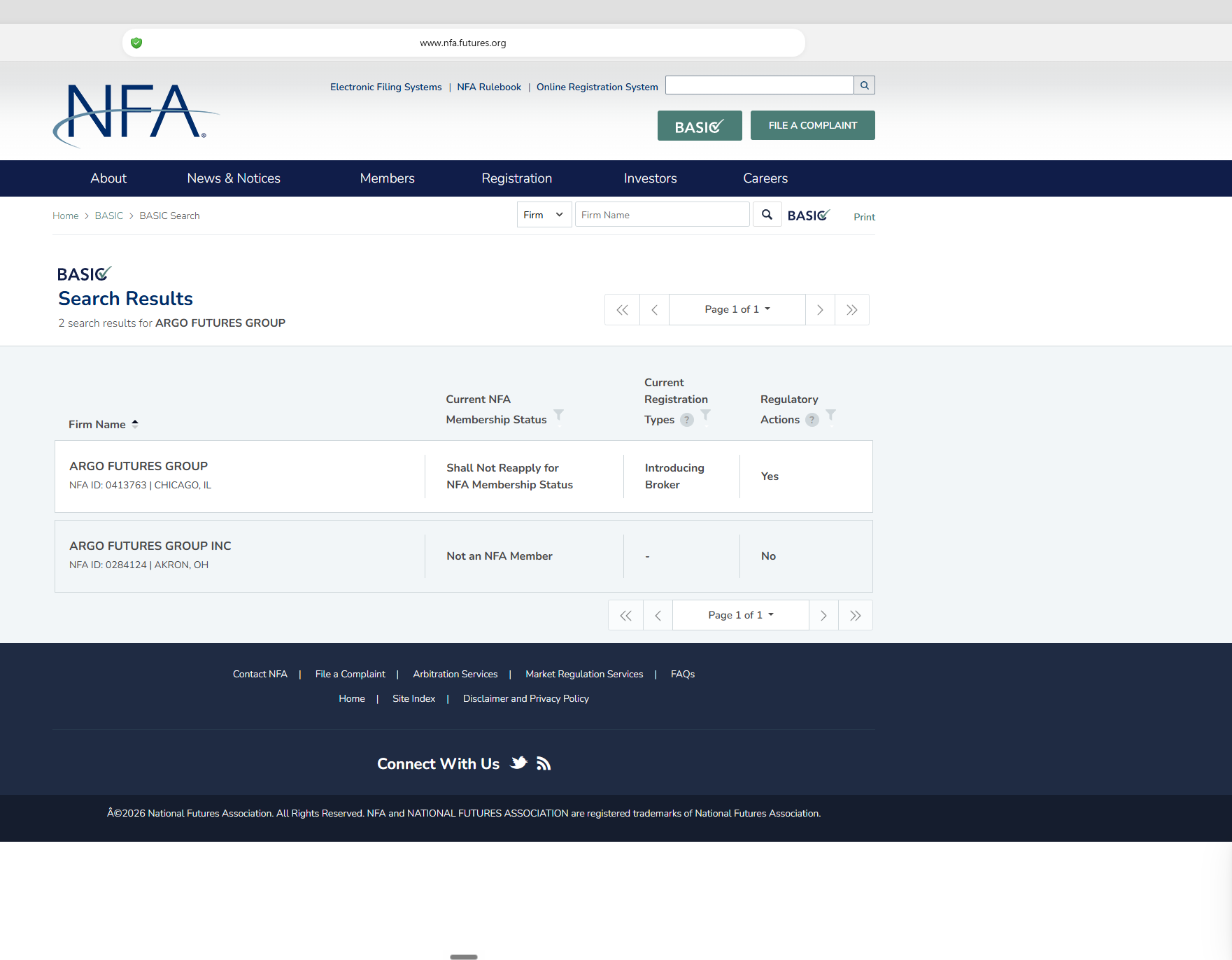Viewport: 1232px width, 960px height.
Task: Click the green BASIC button
Action: [x=700, y=126]
